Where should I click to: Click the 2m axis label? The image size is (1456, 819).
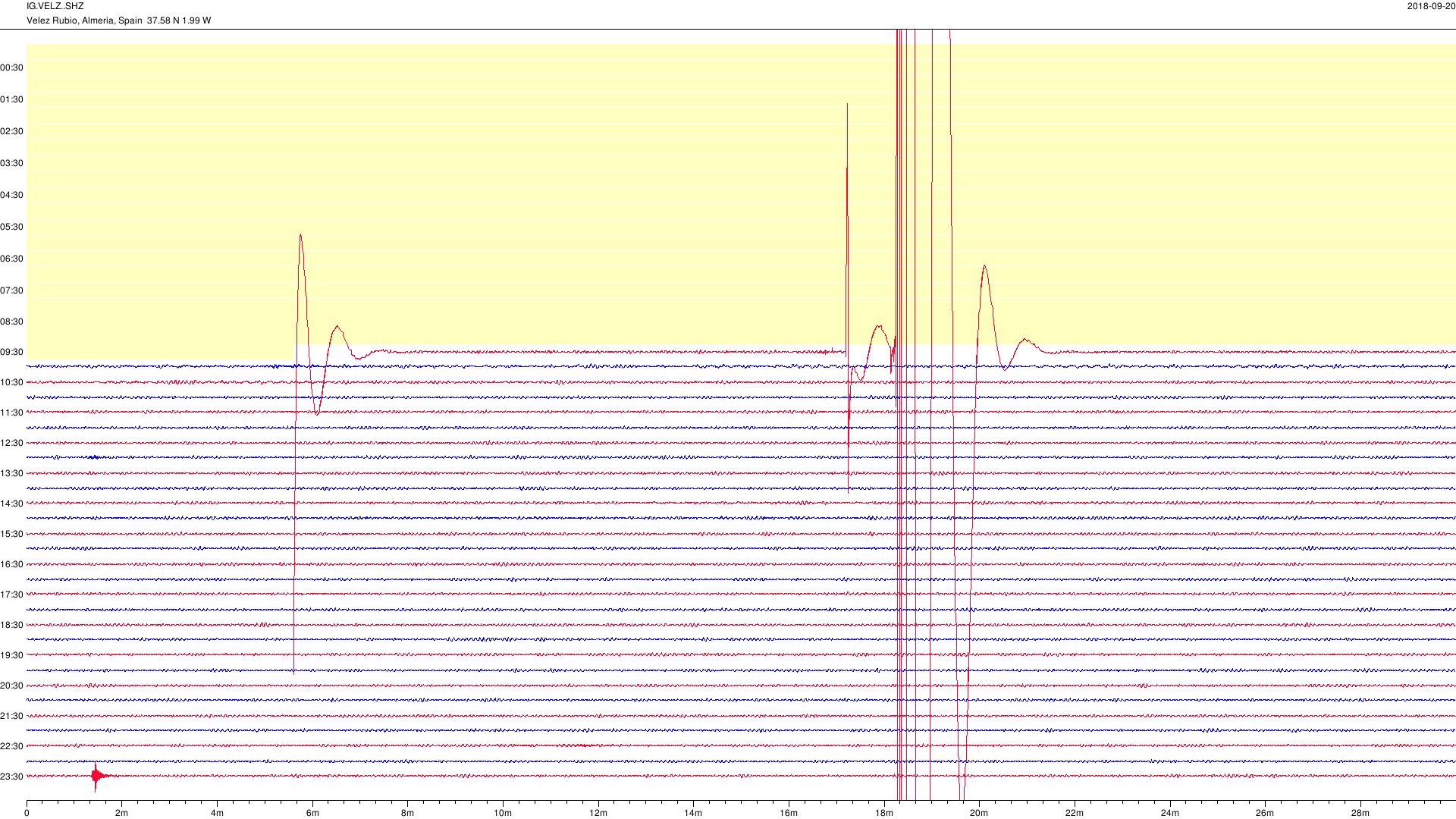click(121, 813)
